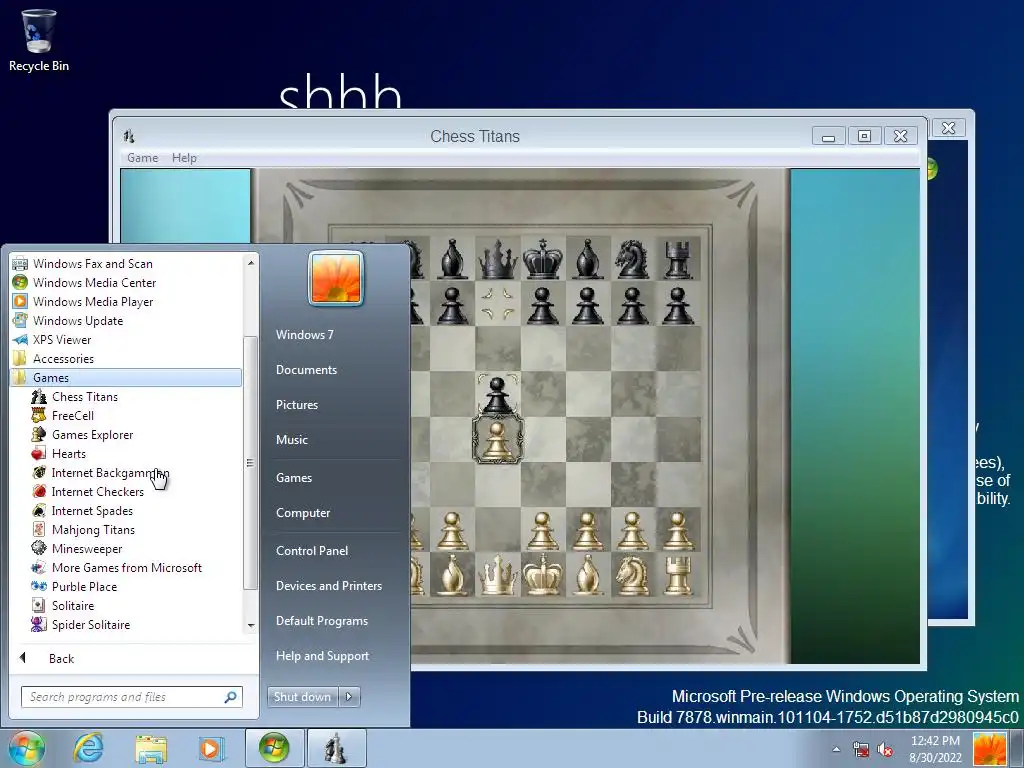Image resolution: width=1024 pixels, height=768 pixels.
Task: Select the black rook on the board
Action: [677, 259]
